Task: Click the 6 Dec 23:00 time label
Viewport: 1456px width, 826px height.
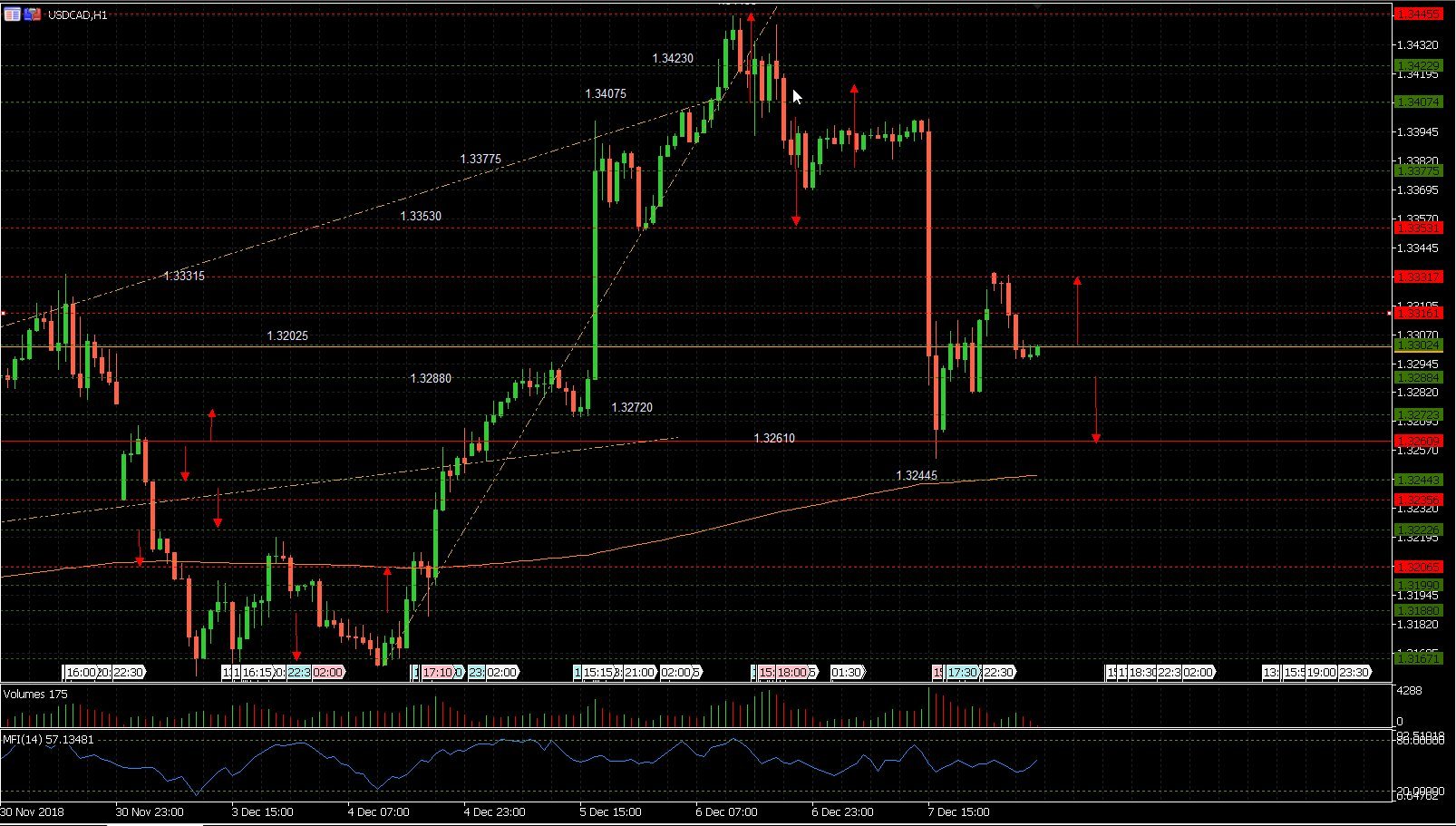Action: coord(845,811)
